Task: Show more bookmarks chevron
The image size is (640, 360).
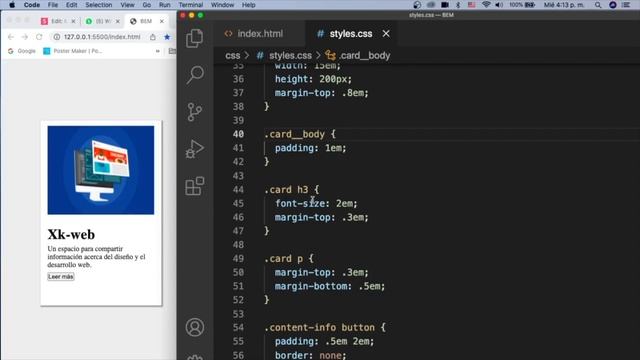Action: [158, 51]
